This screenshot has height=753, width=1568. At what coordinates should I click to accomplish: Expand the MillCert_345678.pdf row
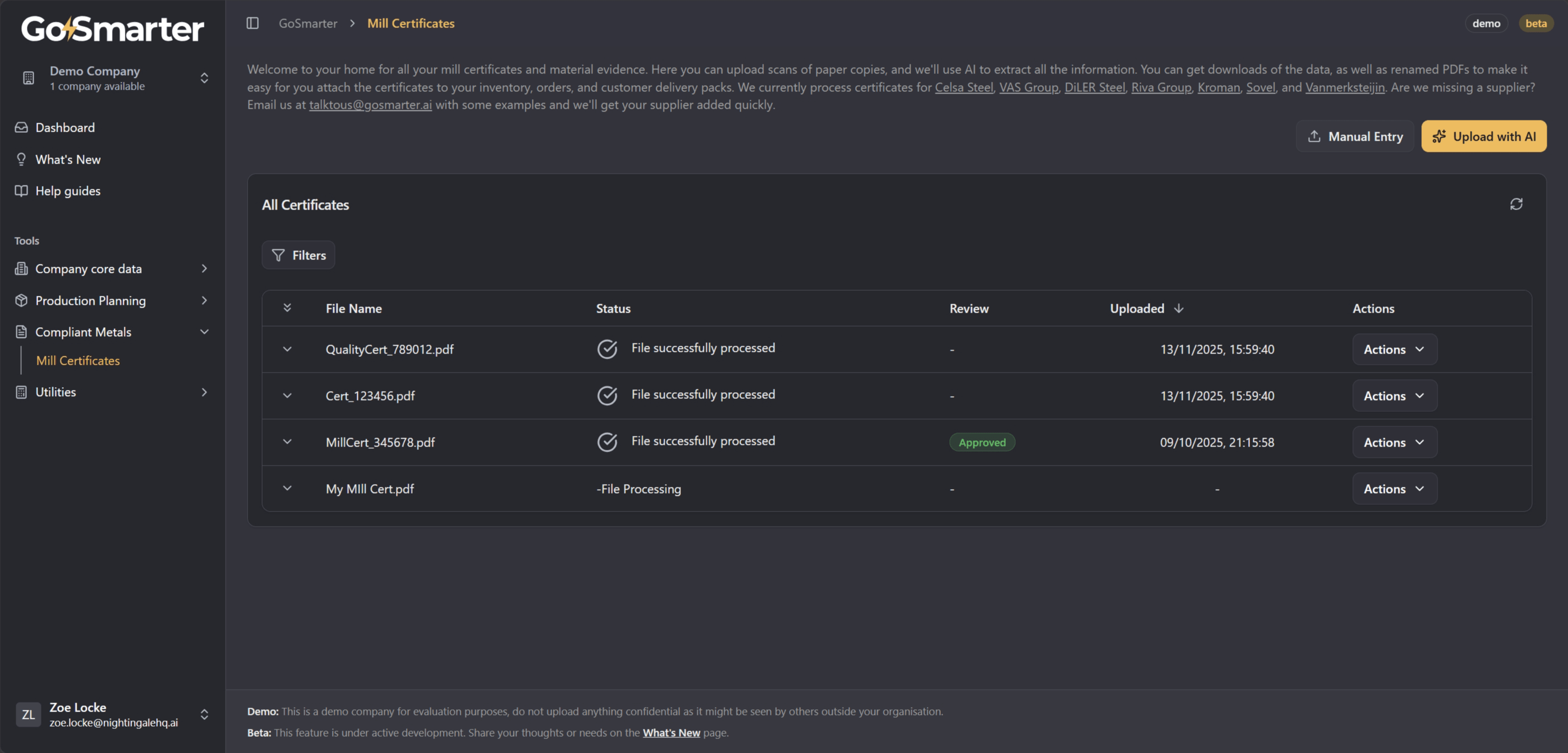coord(287,441)
